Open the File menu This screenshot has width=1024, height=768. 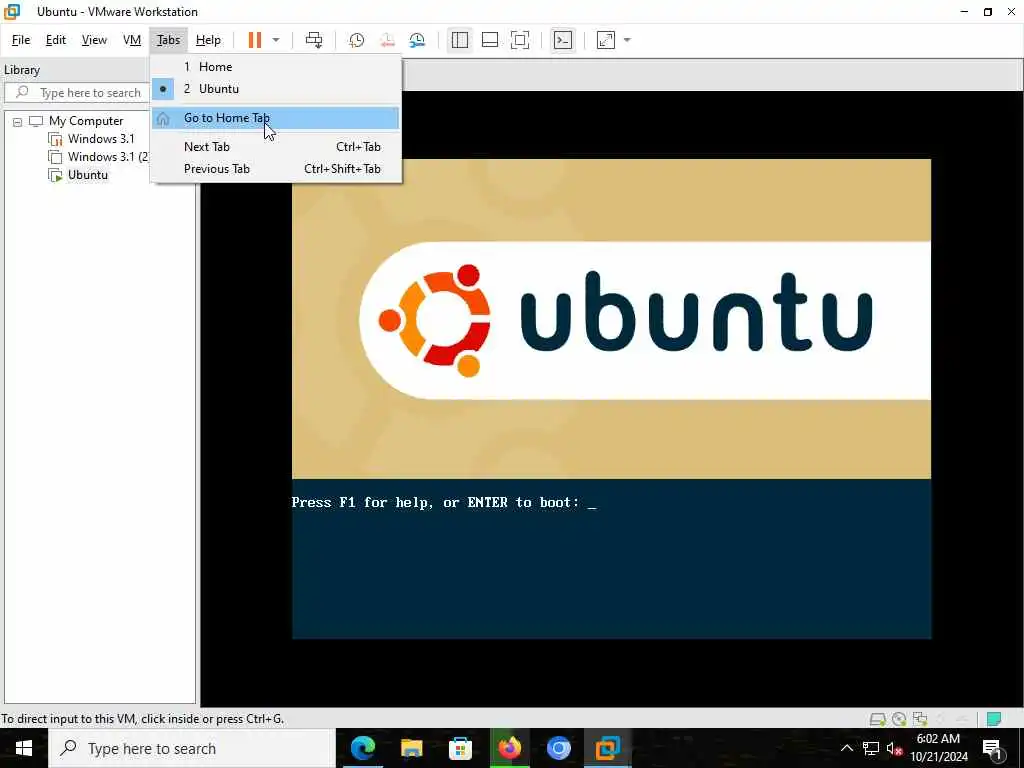(21, 40)
